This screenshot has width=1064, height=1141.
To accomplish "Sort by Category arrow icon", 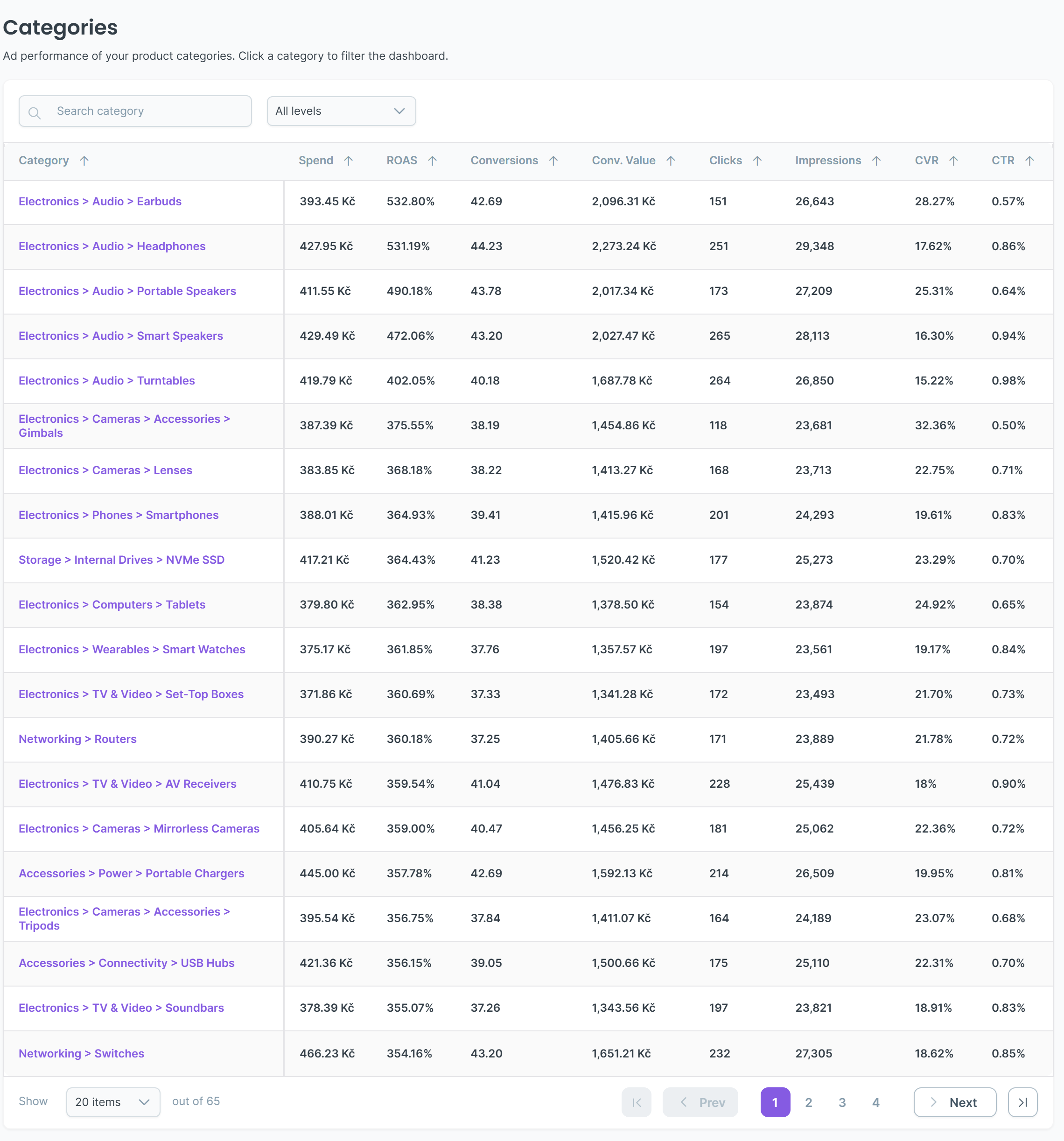I will (x=84, y=161).
